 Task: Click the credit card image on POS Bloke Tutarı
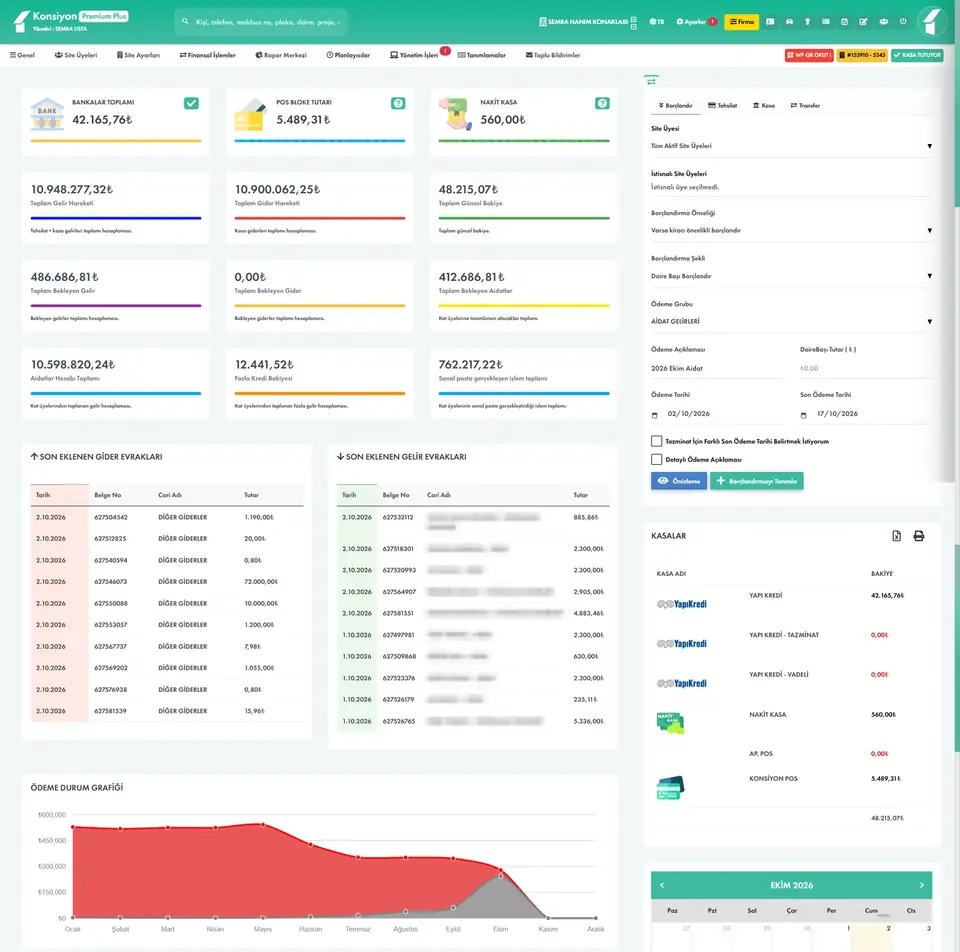click(250, 114)
